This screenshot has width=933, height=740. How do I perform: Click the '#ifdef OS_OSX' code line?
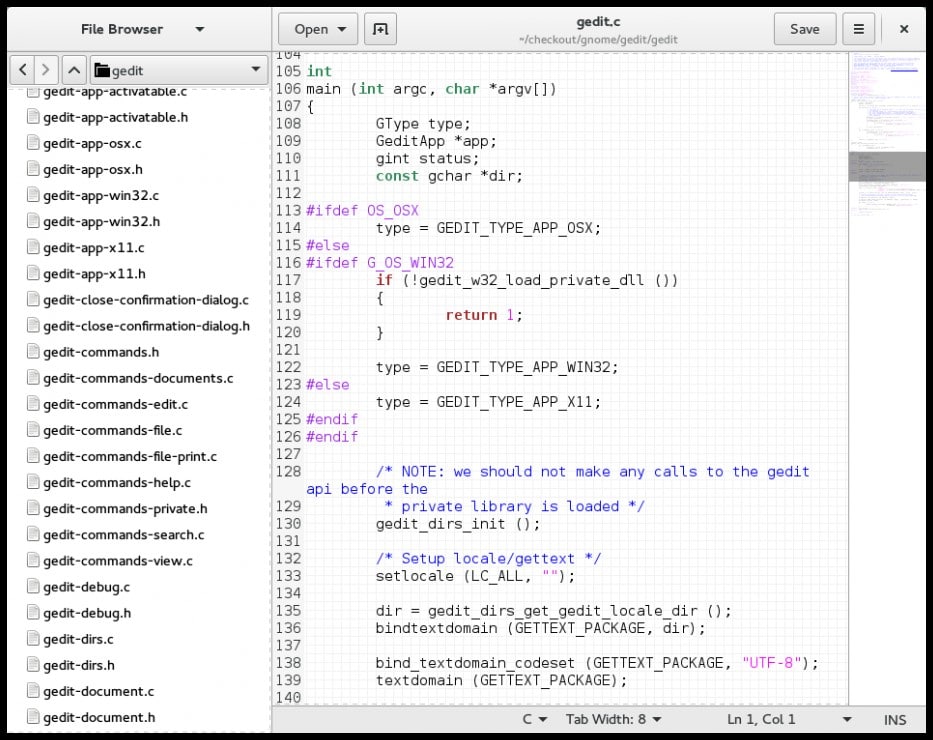tap(362, 211)
